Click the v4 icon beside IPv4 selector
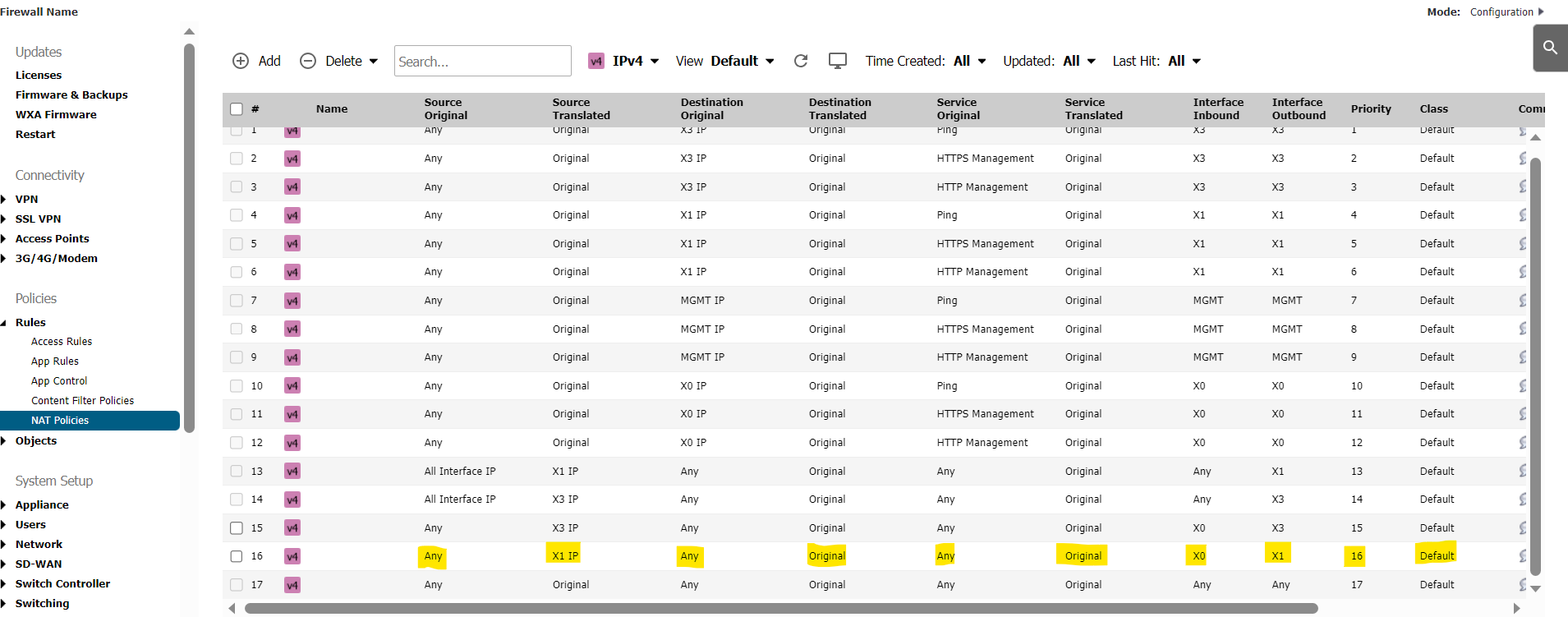 pos(596,61)
